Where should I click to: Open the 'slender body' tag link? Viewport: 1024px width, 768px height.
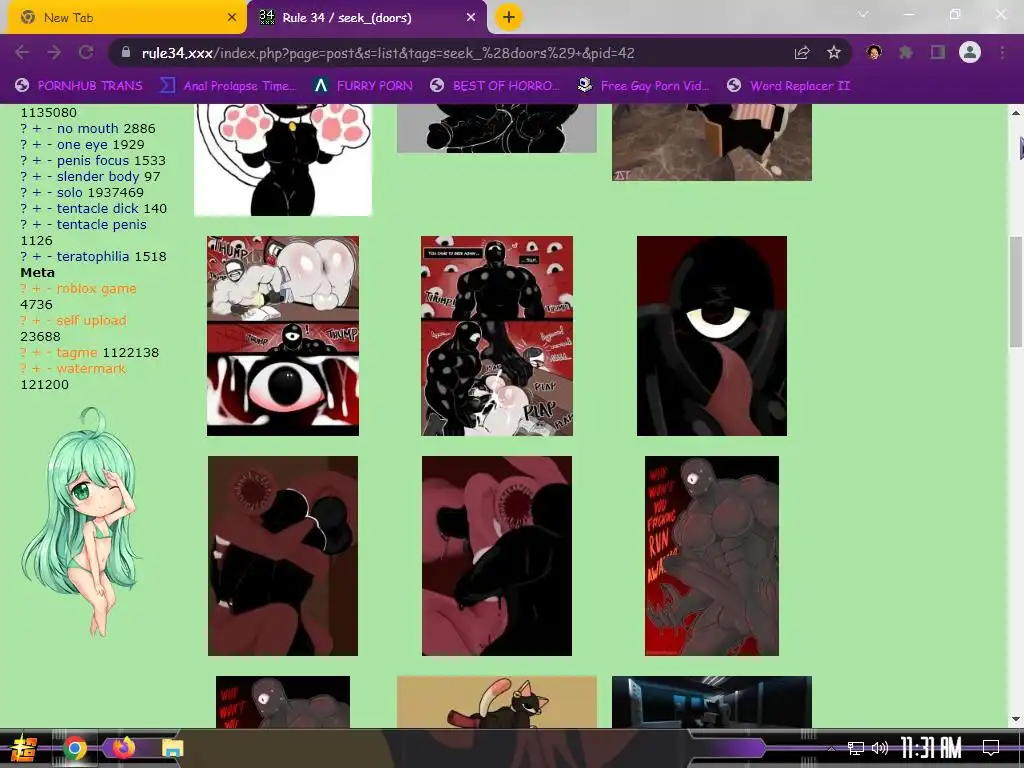click(98, 176)
